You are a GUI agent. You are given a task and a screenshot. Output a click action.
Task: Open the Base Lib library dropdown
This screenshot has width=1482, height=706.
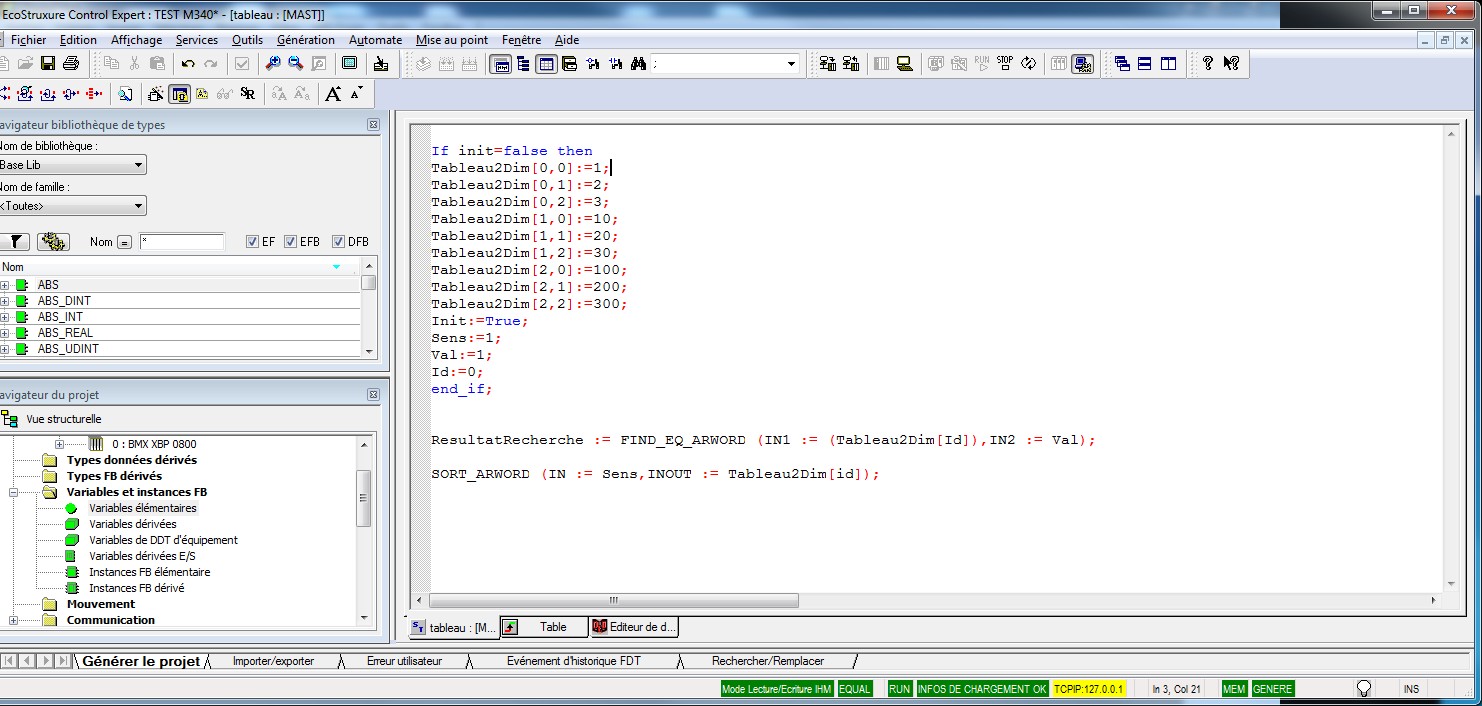138,165
